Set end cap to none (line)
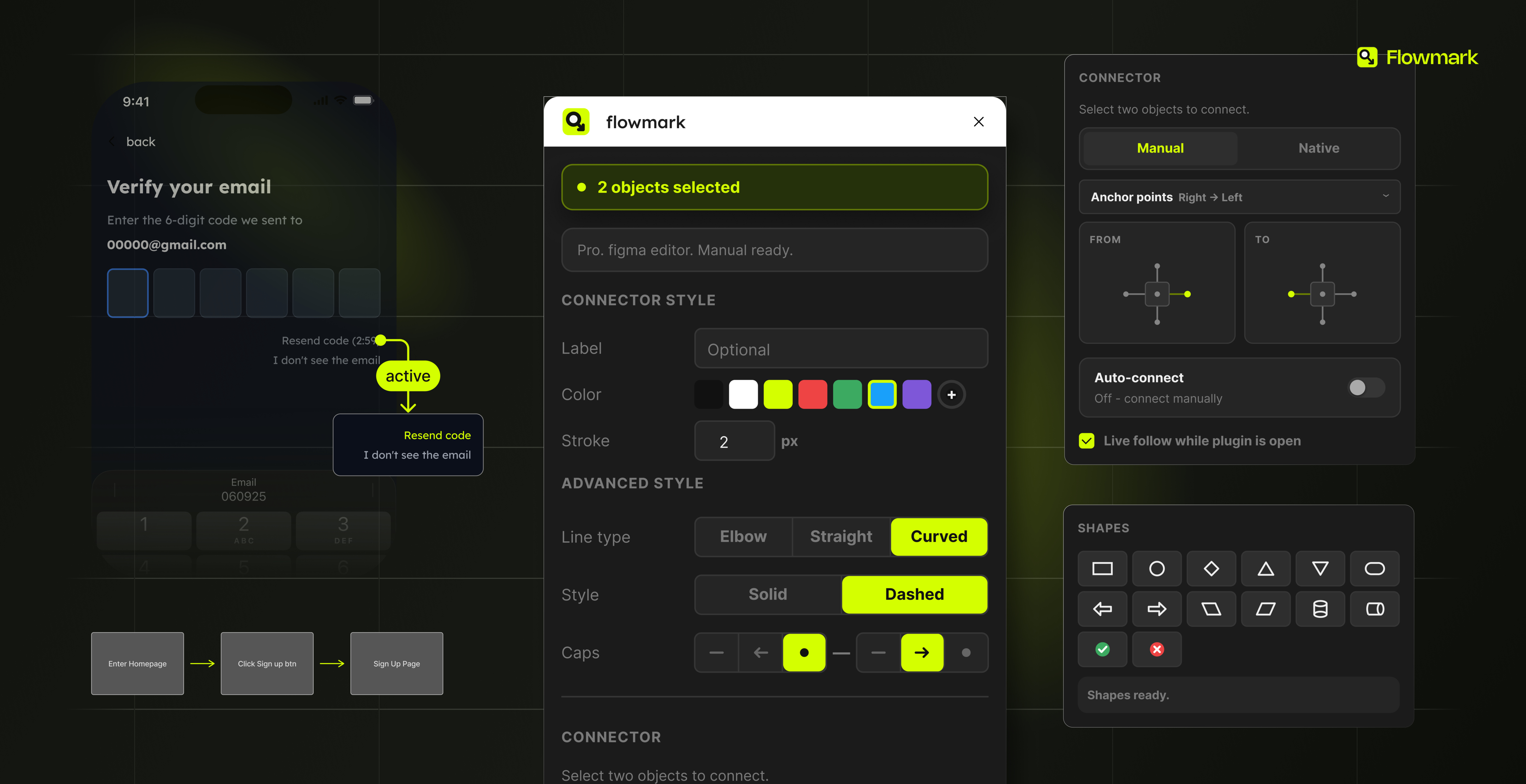 [x=879, y=653]
